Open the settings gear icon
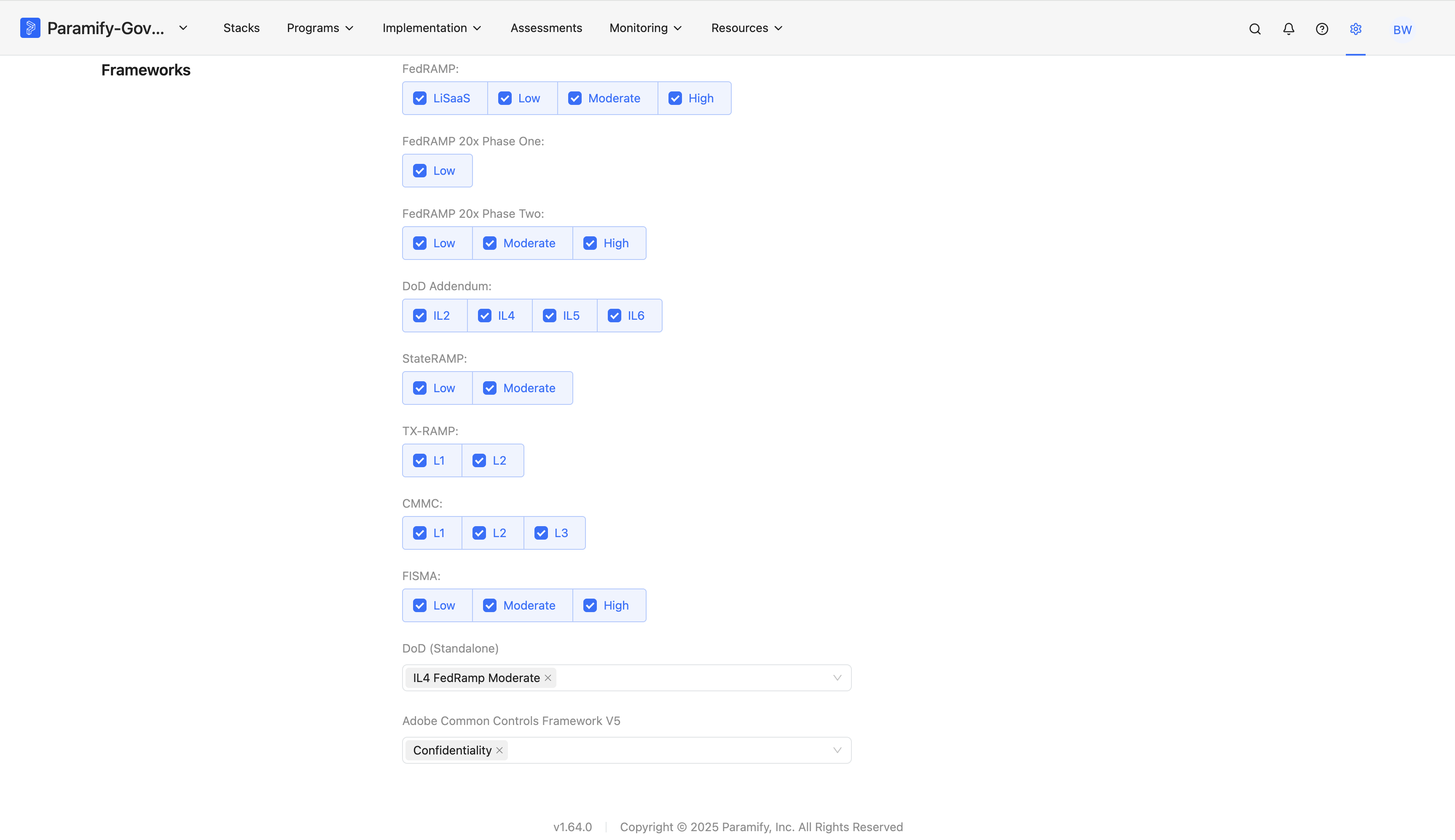Image resolution: width=1455 pixels, height=840 pixels. tap(1355, 29)
